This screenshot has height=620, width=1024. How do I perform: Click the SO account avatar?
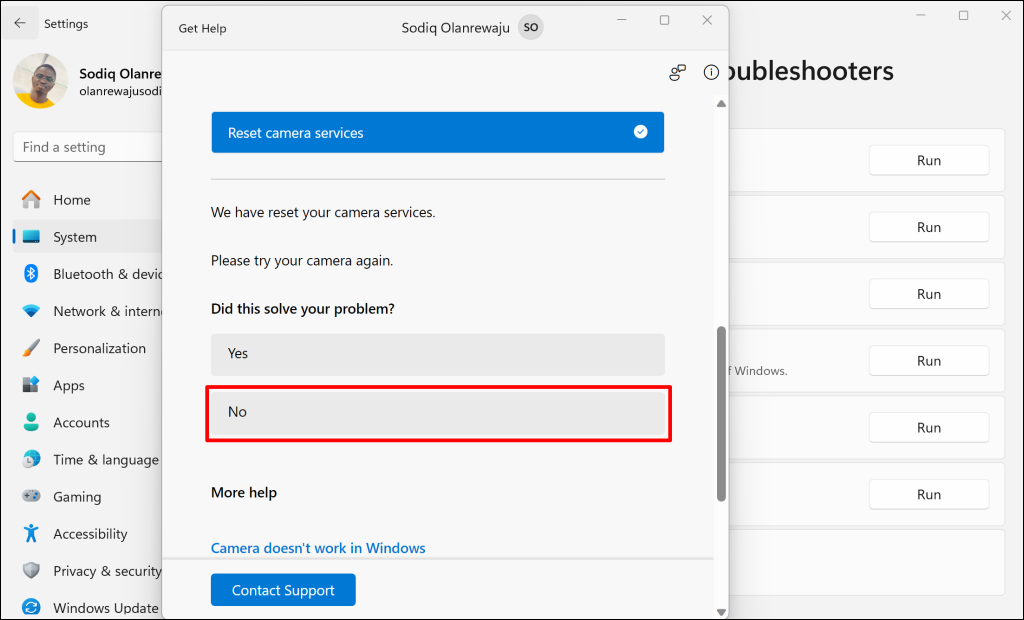[531, 28]
